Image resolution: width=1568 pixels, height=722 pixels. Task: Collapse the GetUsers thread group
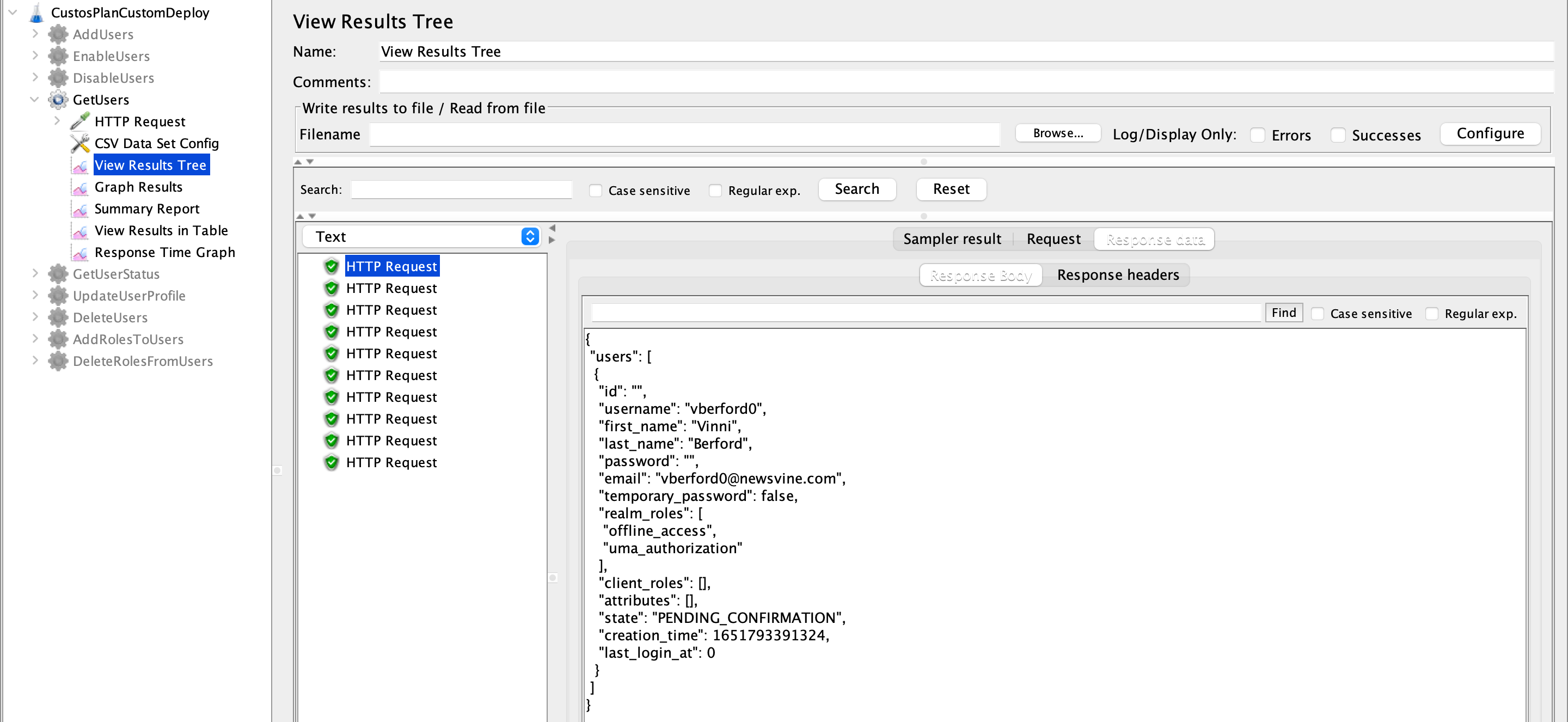point(35,99)
